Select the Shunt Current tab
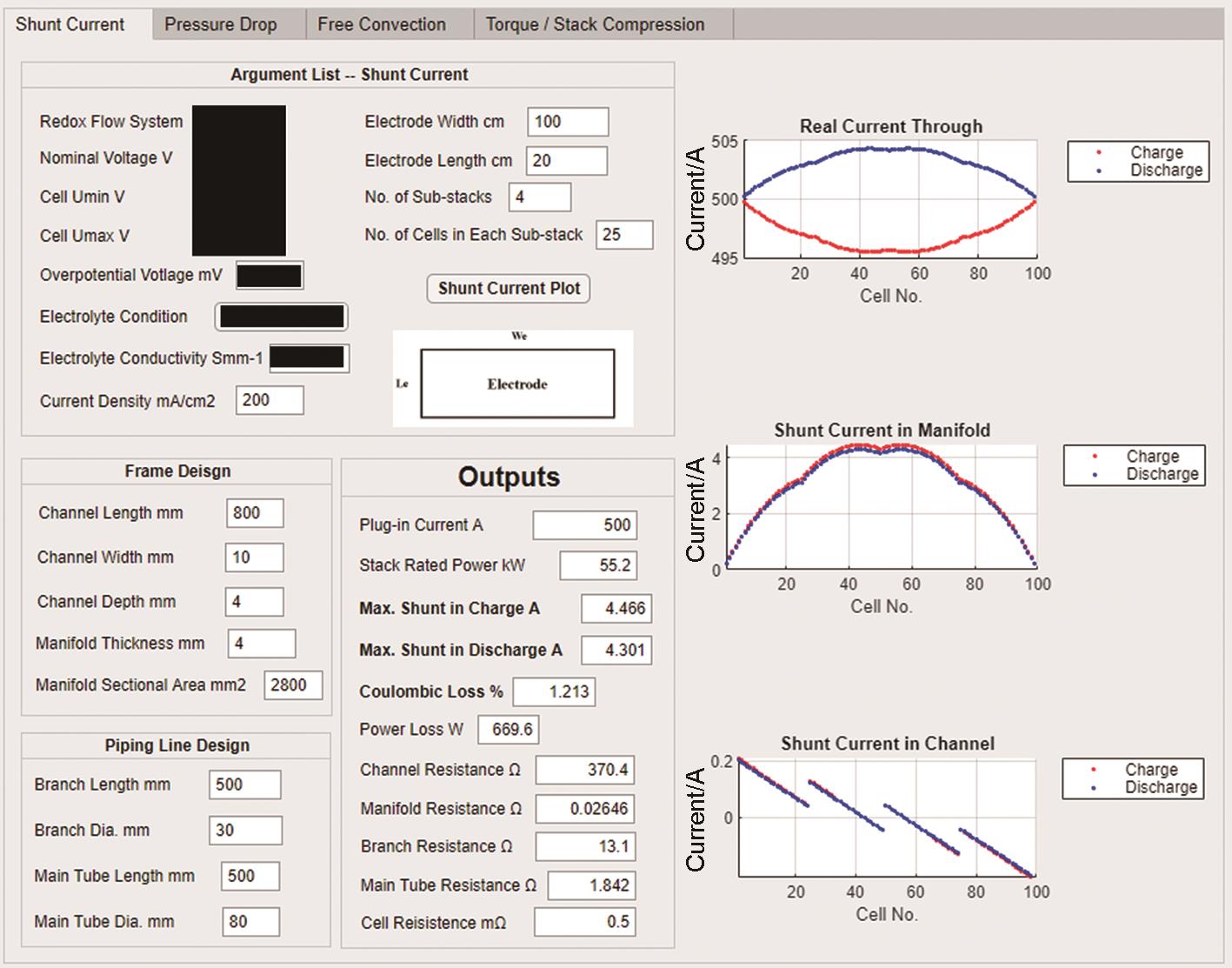Image resolution: width=1232 pixels, height=968 pixels. [70, 24]
